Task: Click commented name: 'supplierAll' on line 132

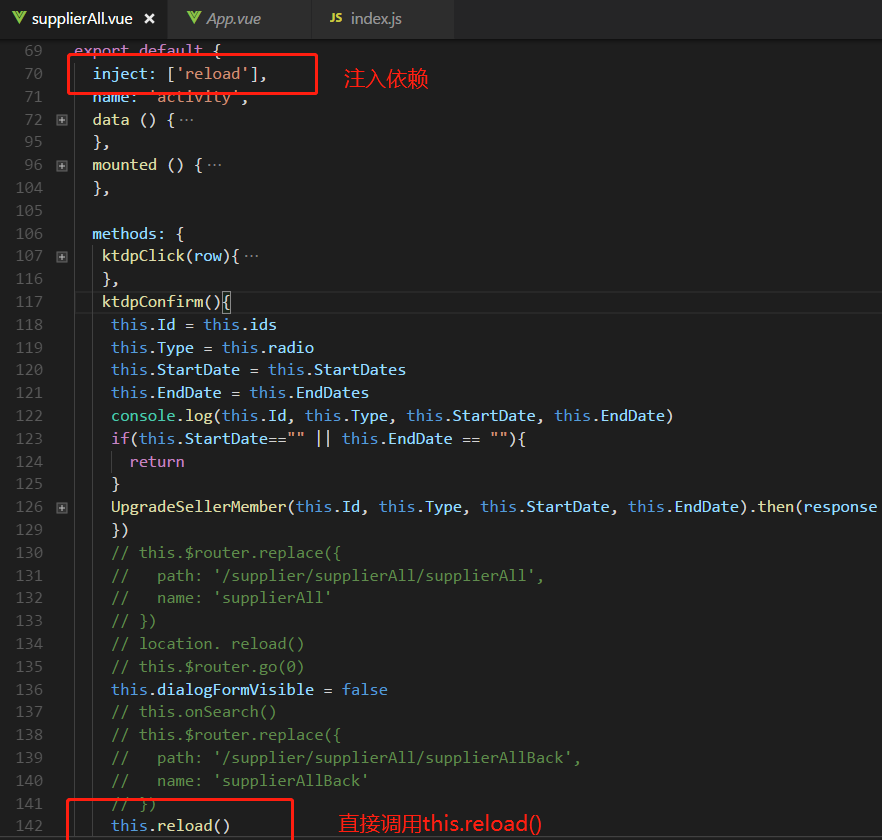Action: pos(221,598)
